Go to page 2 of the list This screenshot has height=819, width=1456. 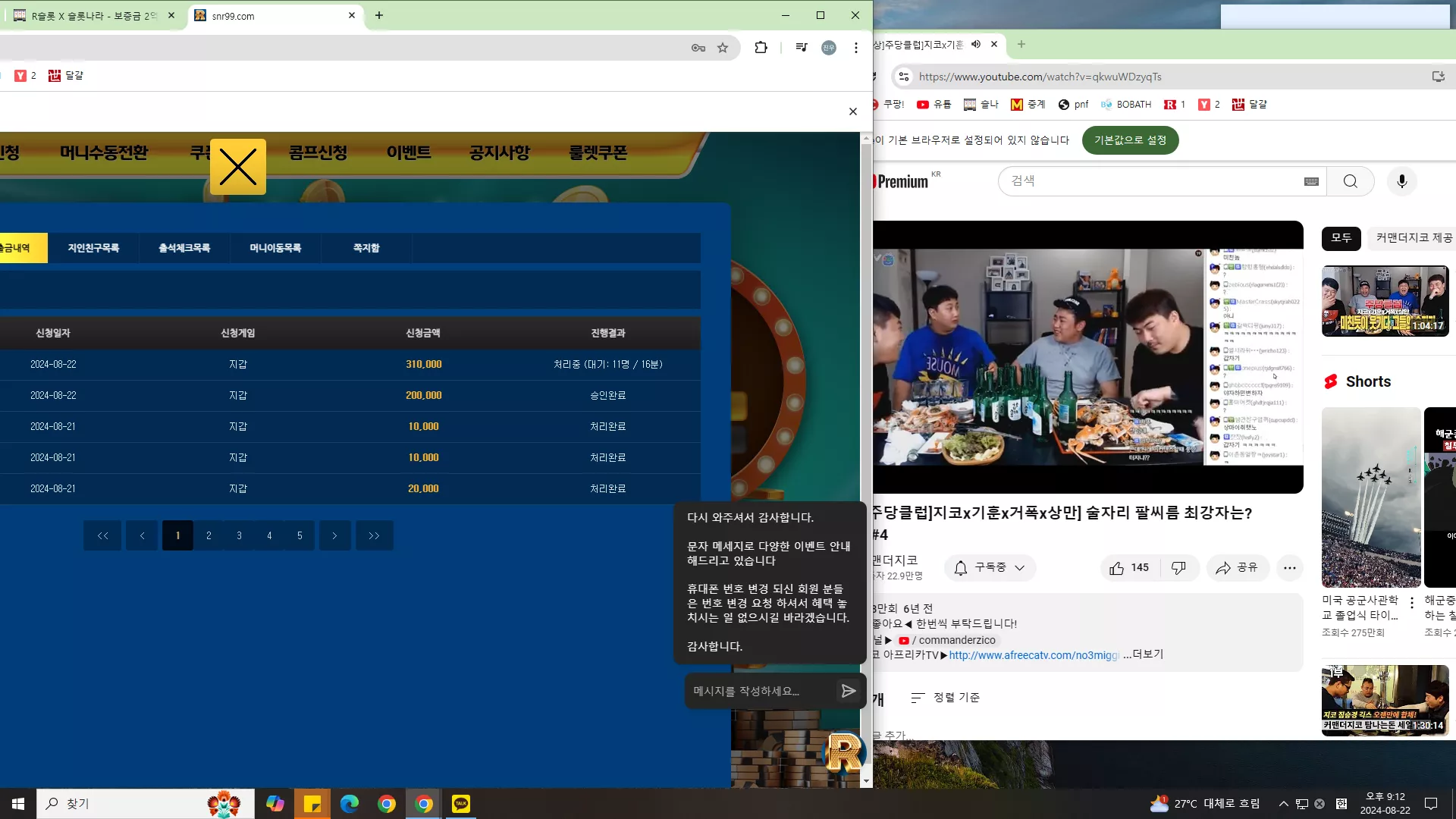click(209, 535)
